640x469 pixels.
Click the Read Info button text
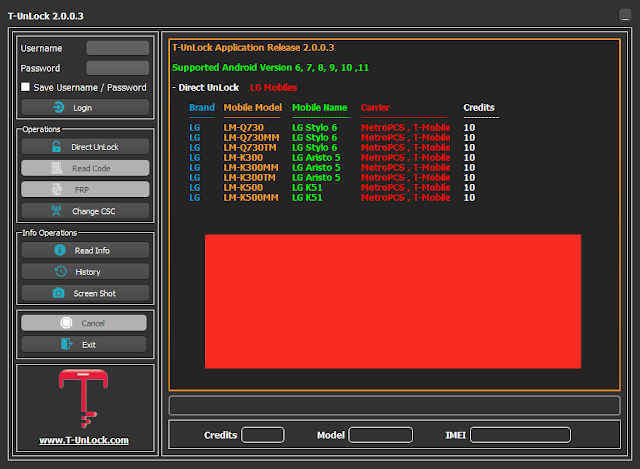coord(92,251)
